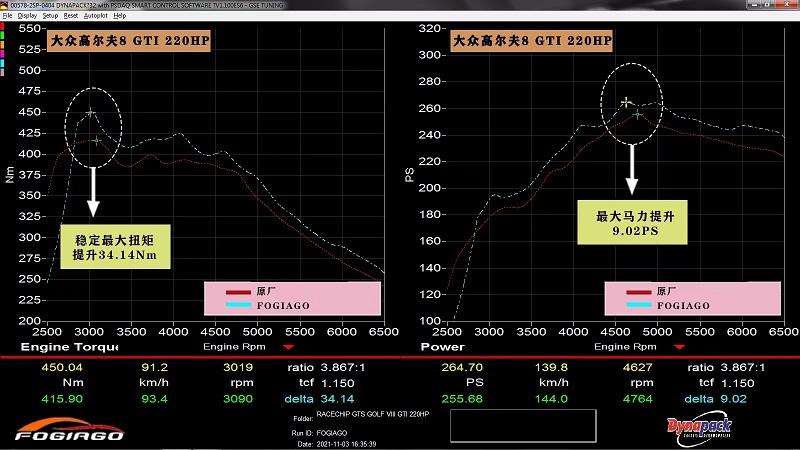Image resolution: width=800 pixels, height=450 pixels.
Task: Click the 450.04 Nm torque value
Action: click(62, 367)
